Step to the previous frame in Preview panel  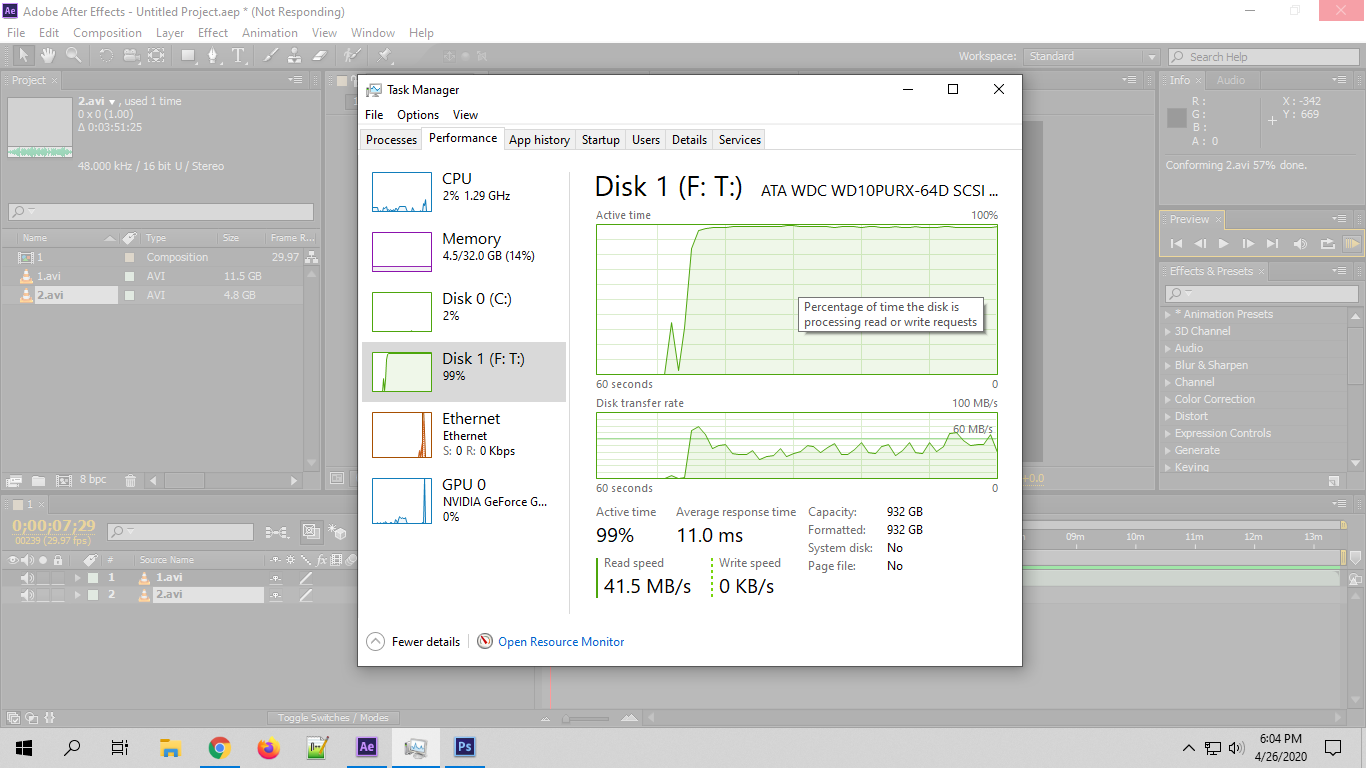[x=1200, y=243]
